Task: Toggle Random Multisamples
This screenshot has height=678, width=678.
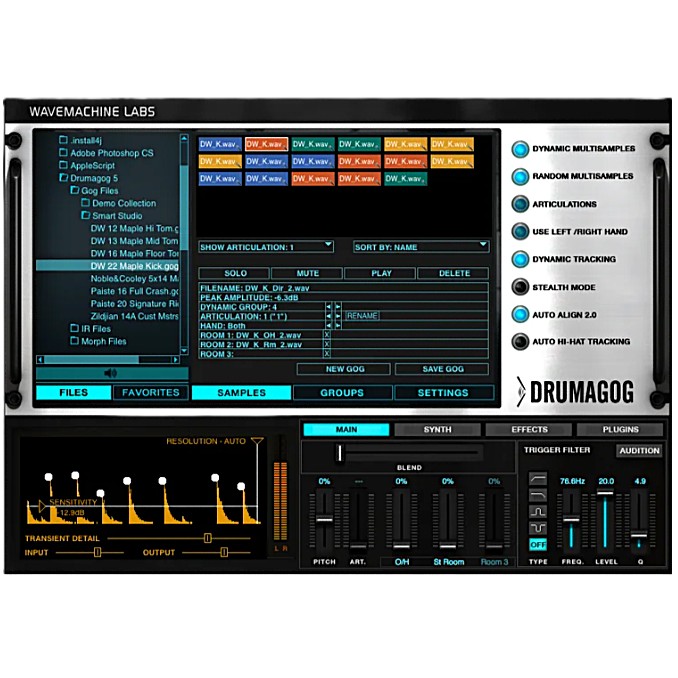Action: click(x=520, y=176)
